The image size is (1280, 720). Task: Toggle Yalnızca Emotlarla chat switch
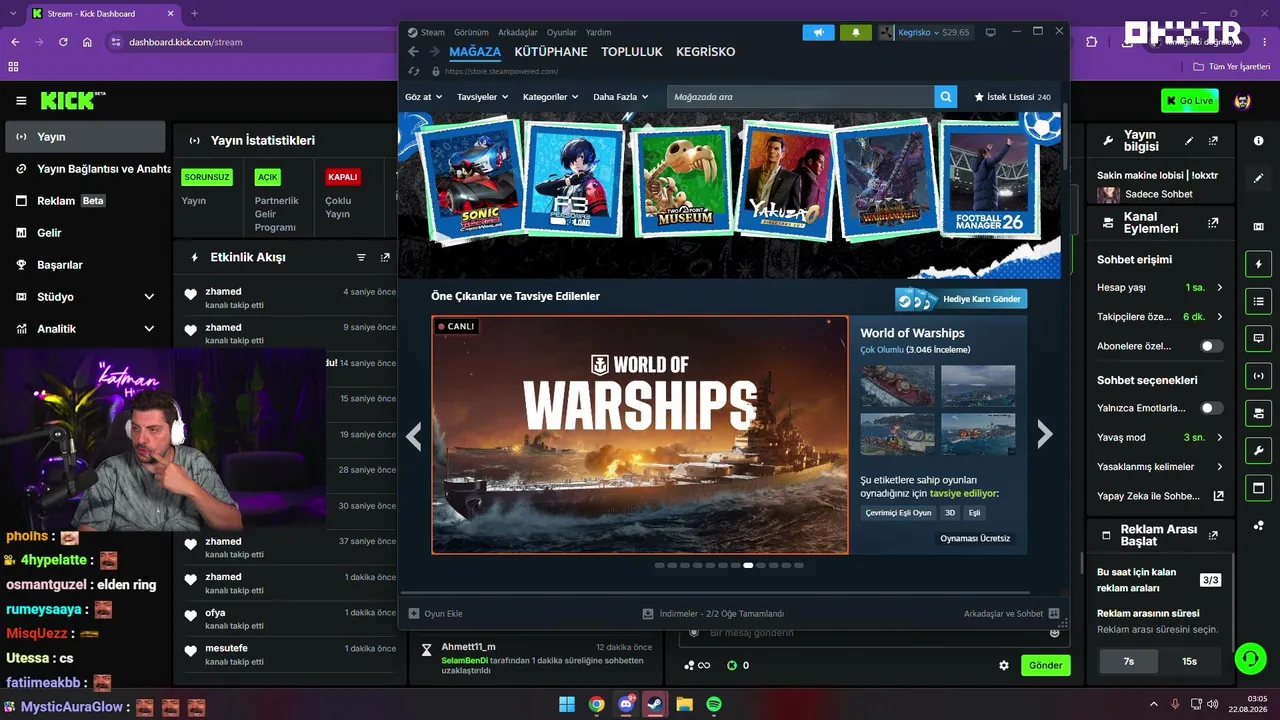pyautogui.click(x=1212, y=408)
